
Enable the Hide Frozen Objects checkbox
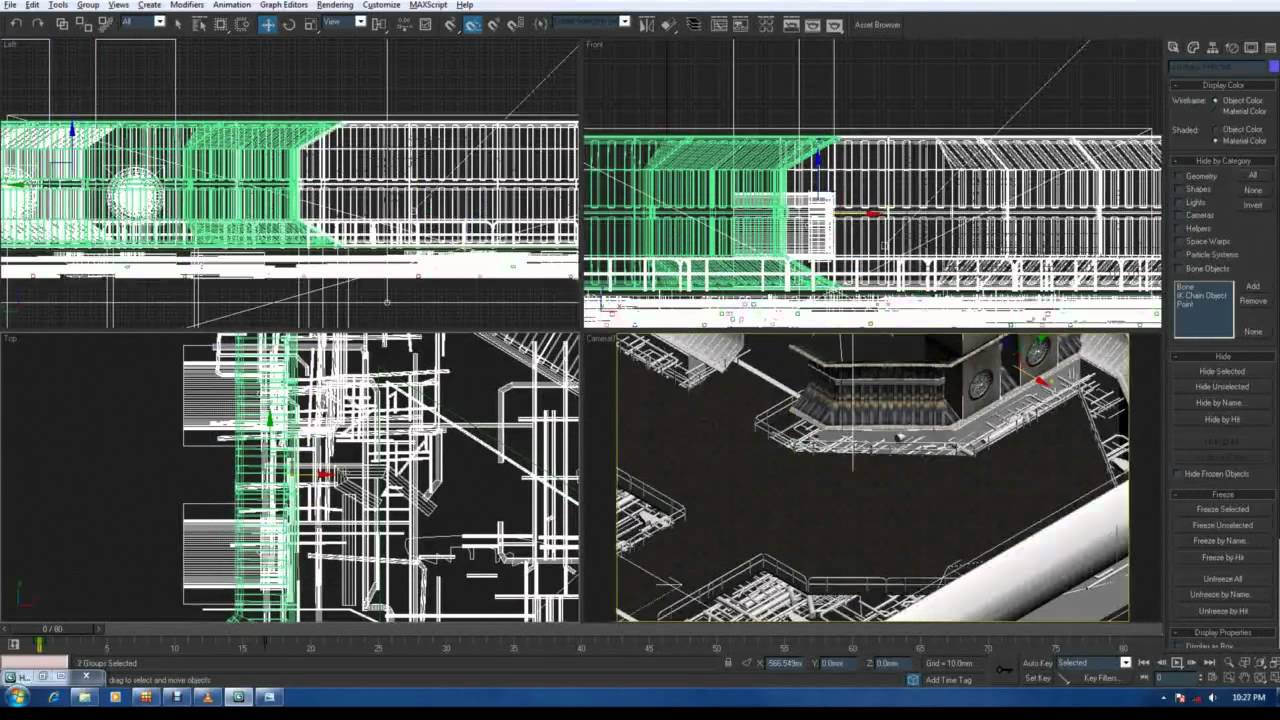click(1179, 474)
